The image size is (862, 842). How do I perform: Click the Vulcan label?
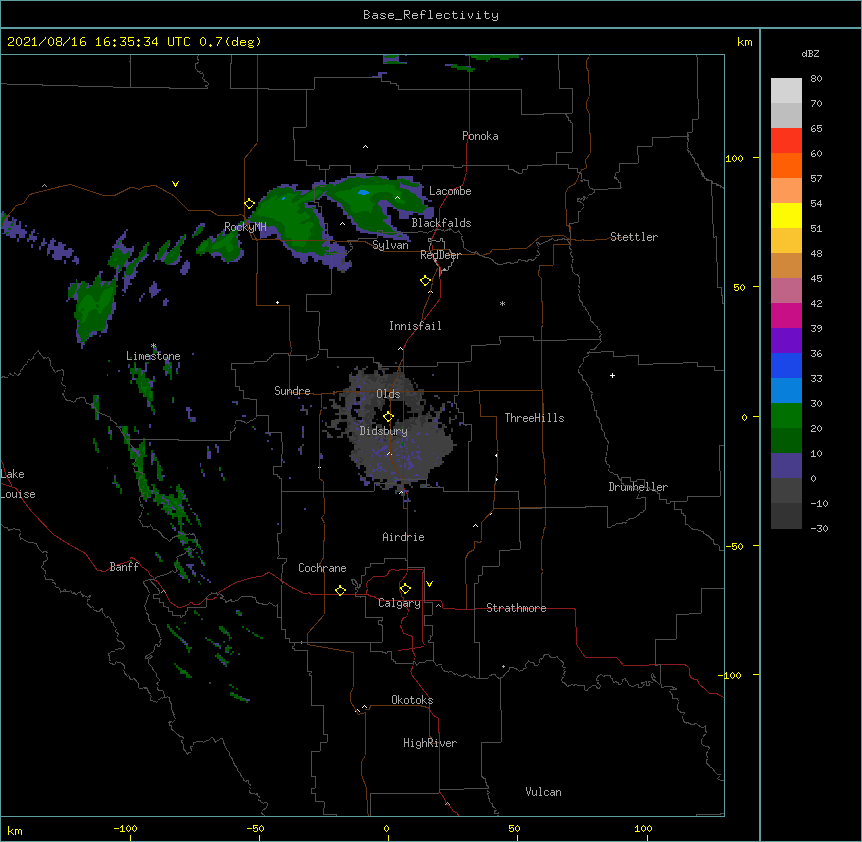[x=543, y=792]
